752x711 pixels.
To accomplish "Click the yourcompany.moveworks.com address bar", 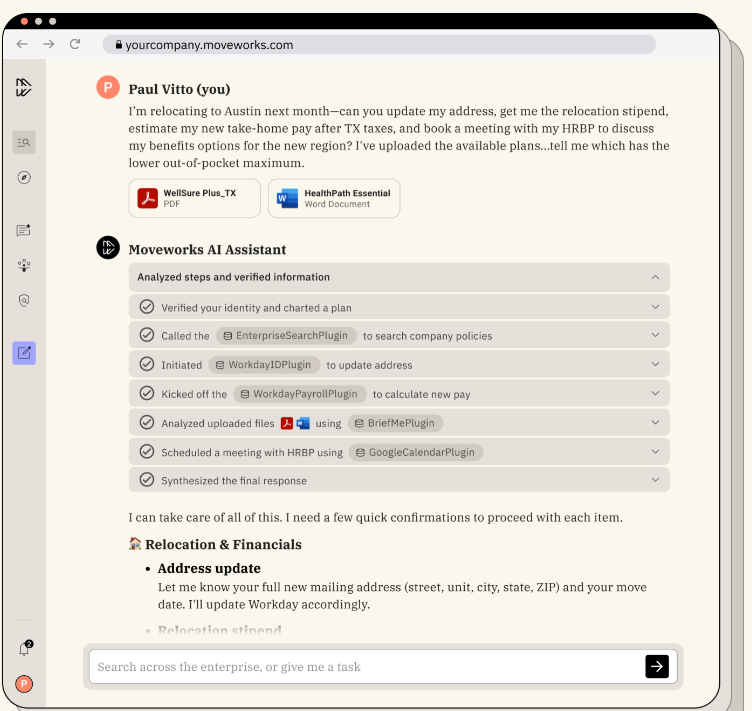I will point(379,45).
